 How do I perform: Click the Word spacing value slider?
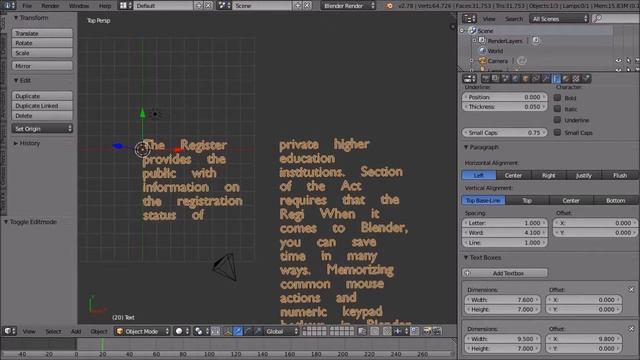(505, 233)
